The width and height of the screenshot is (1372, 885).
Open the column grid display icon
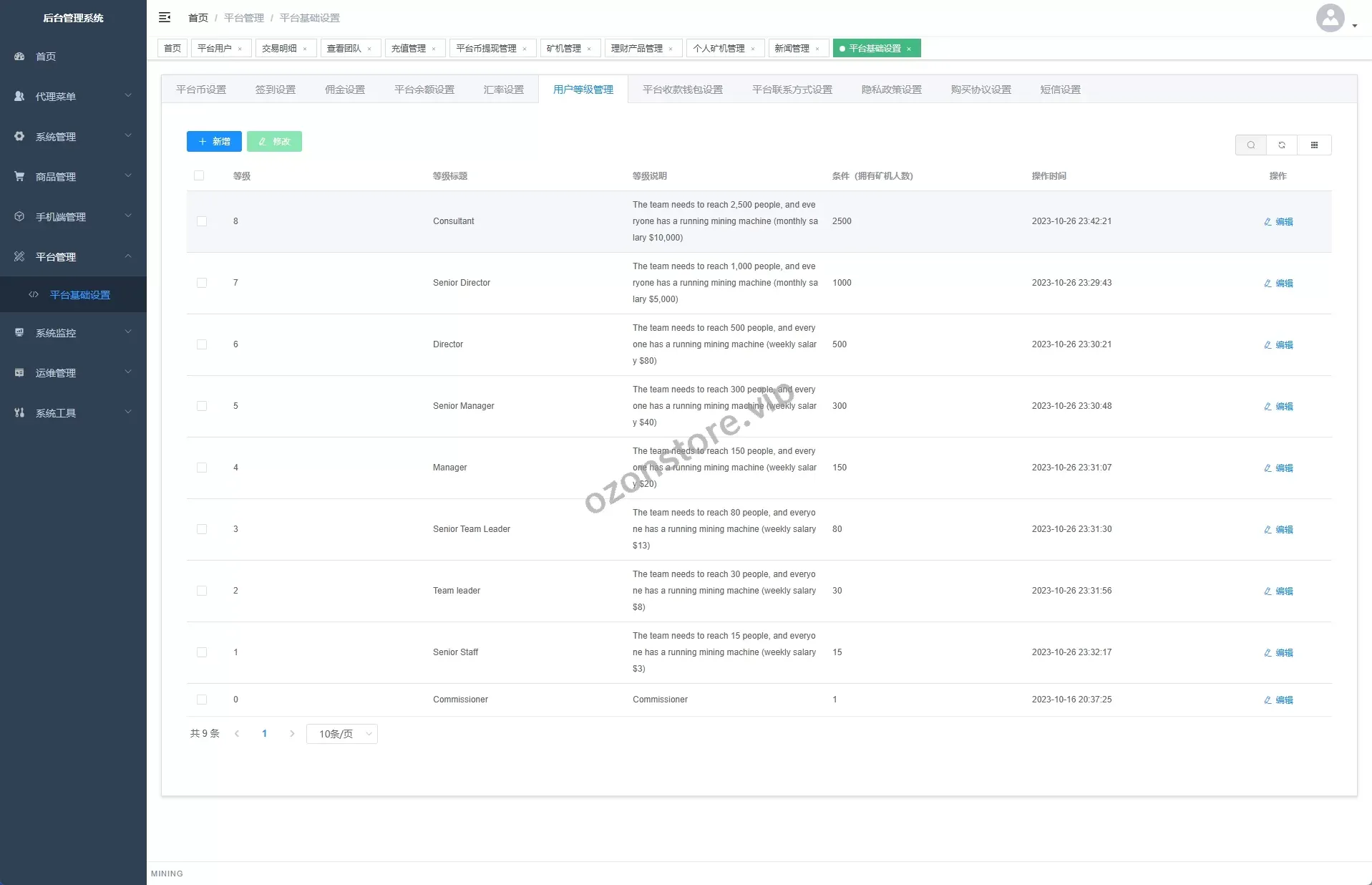pyautogui.click(x=1314, y=145)
